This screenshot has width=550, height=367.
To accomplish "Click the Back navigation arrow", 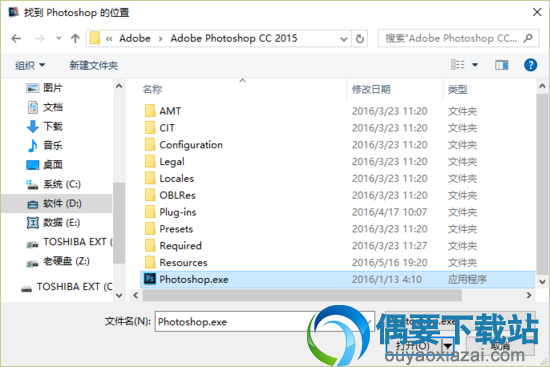I will (16, 38).
